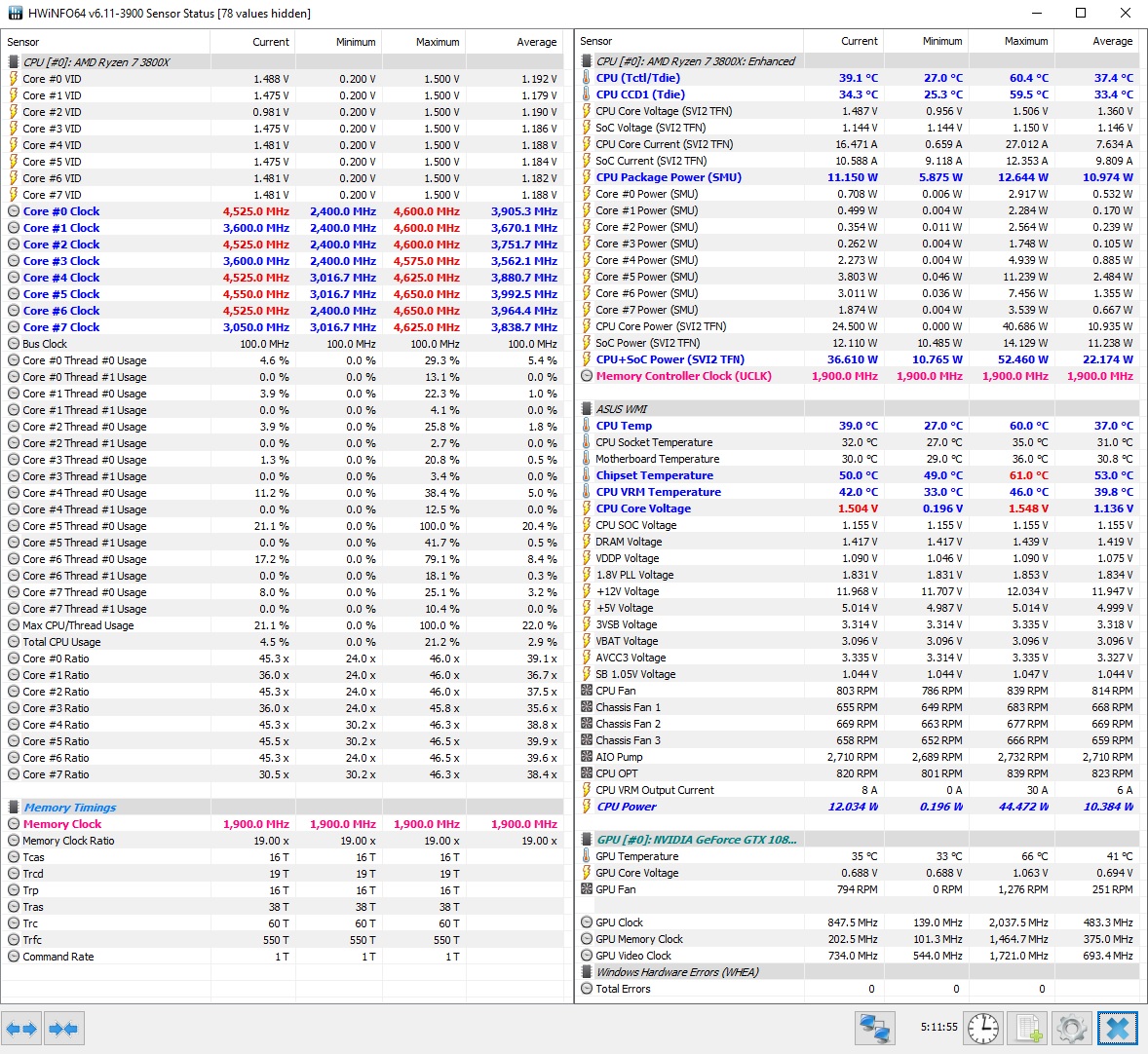Click the clock reset timer icon
The height and width of the screenshot is (1054, 1148).
(x=983, y=1029)
